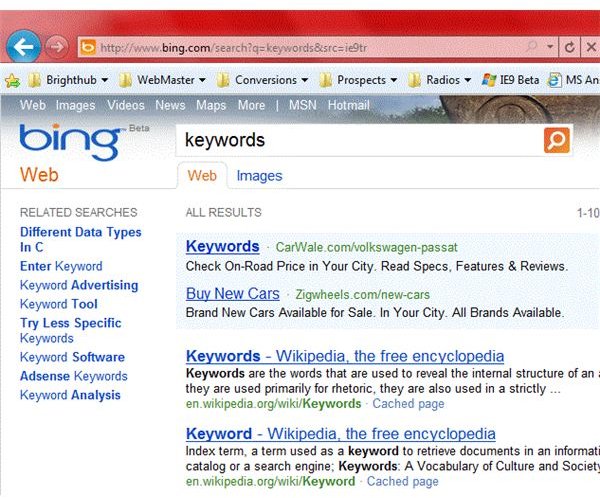This screenshot has width=600, height=498.
Task: Select Maps in Bing top navigation
Action: pyautogui.click(x=211, y=105)
